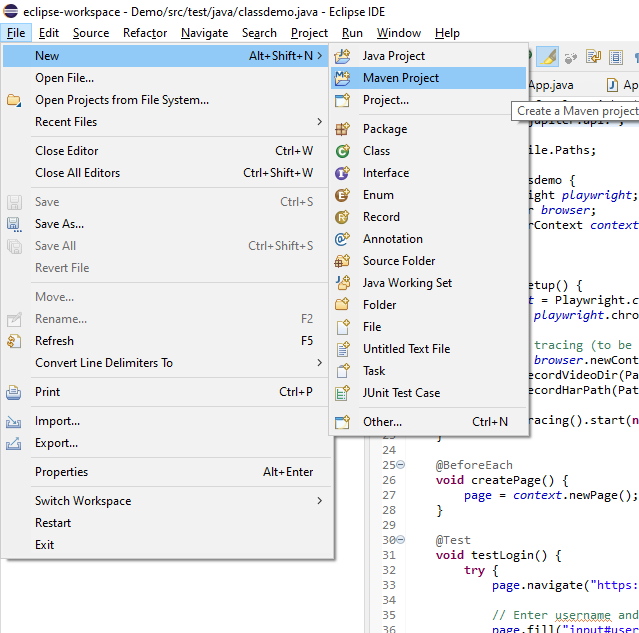Viewport: 639px width, 633px height.
Task: Open Properties from File menu
Action: click(x=165, y=472)
